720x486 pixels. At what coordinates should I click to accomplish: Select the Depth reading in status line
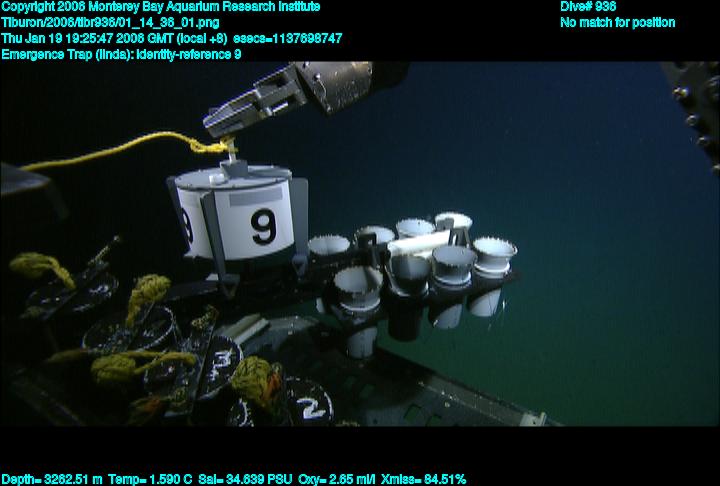click(x=51, y=479)
